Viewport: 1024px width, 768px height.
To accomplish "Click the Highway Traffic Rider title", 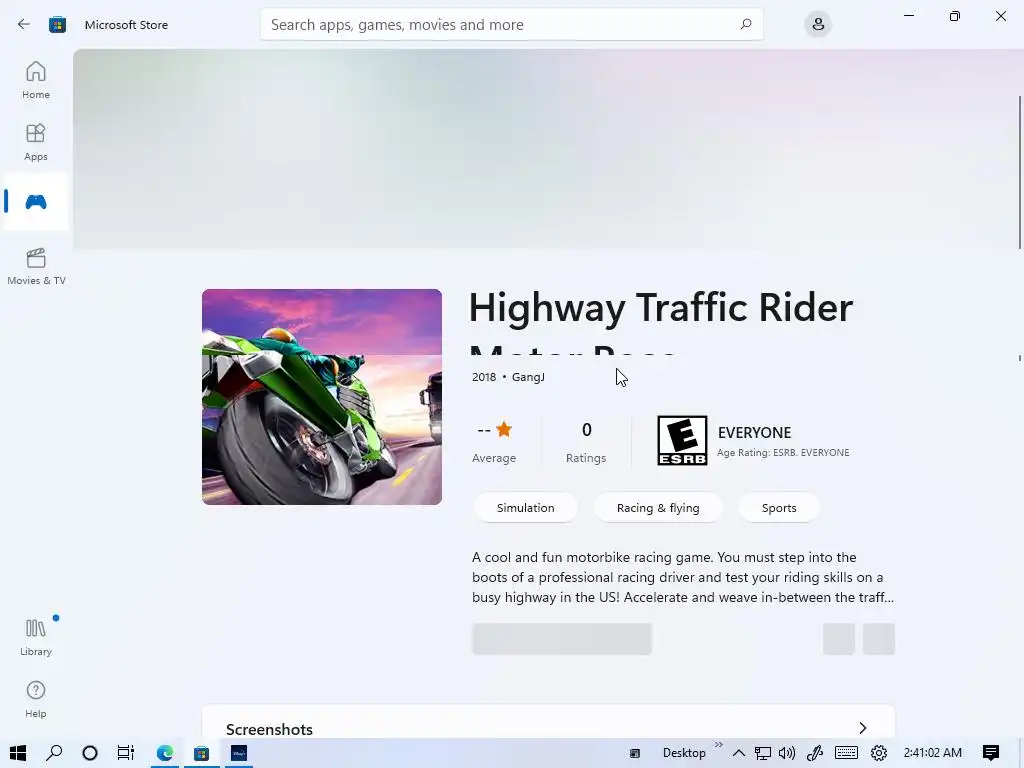I will pyautogui.click(x=661, y=307).
